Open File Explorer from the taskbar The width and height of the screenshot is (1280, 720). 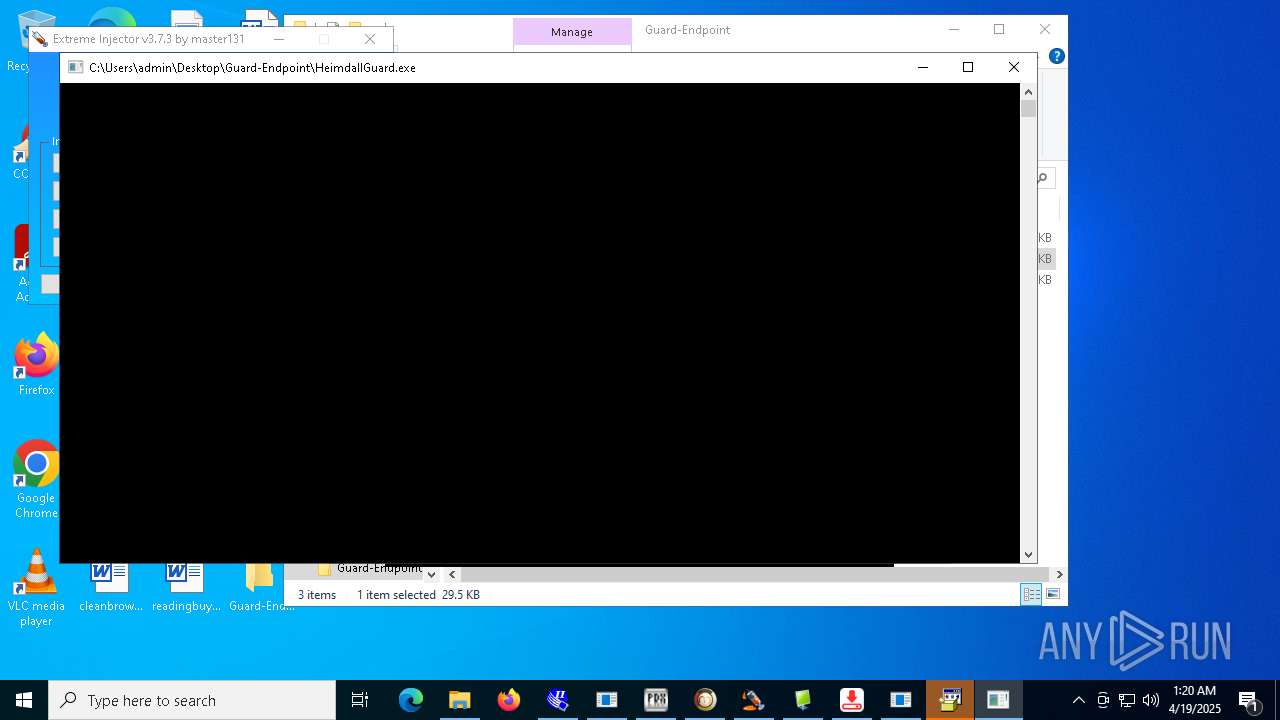pos(459,700)
